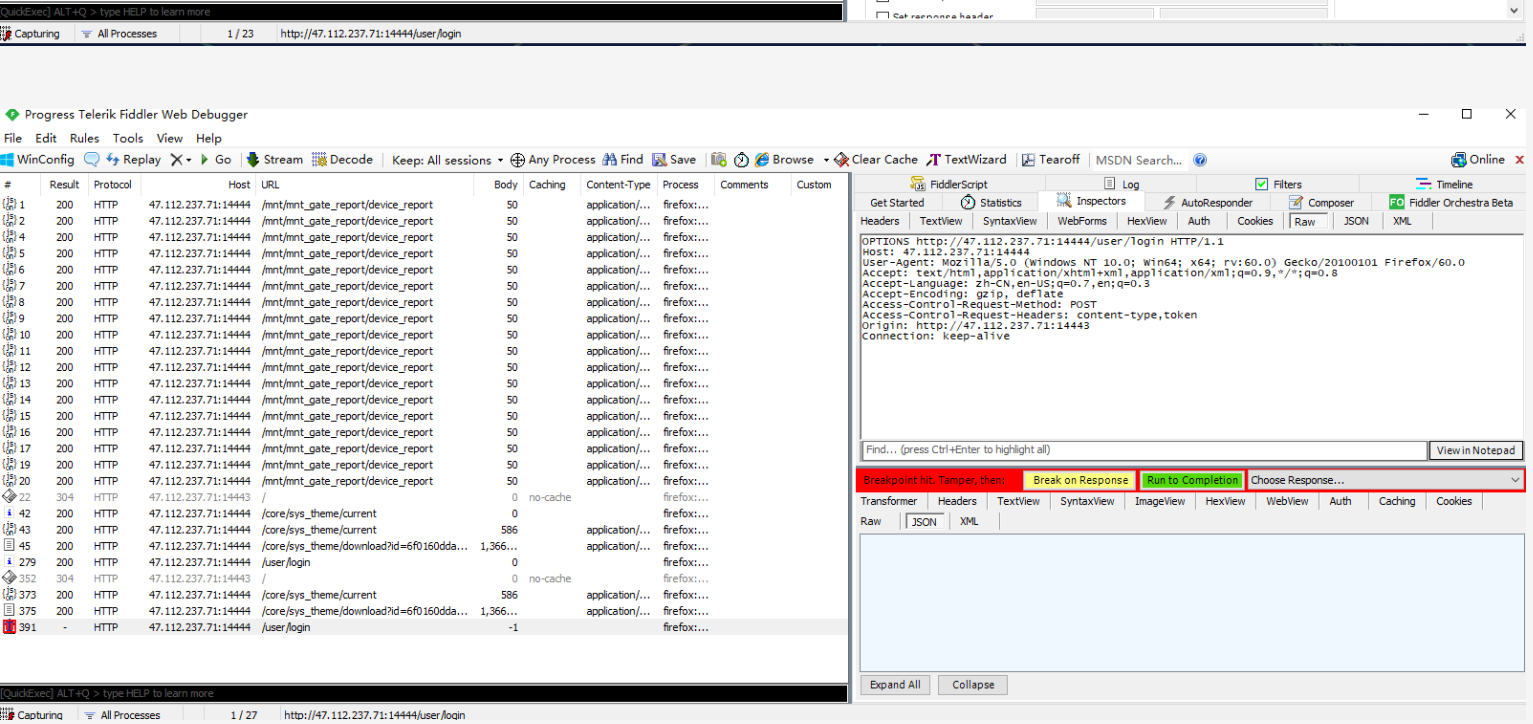This screenshot has height=724, width=1533.
Task: Open the FiddlerScript tab
Action: [949, 184]
